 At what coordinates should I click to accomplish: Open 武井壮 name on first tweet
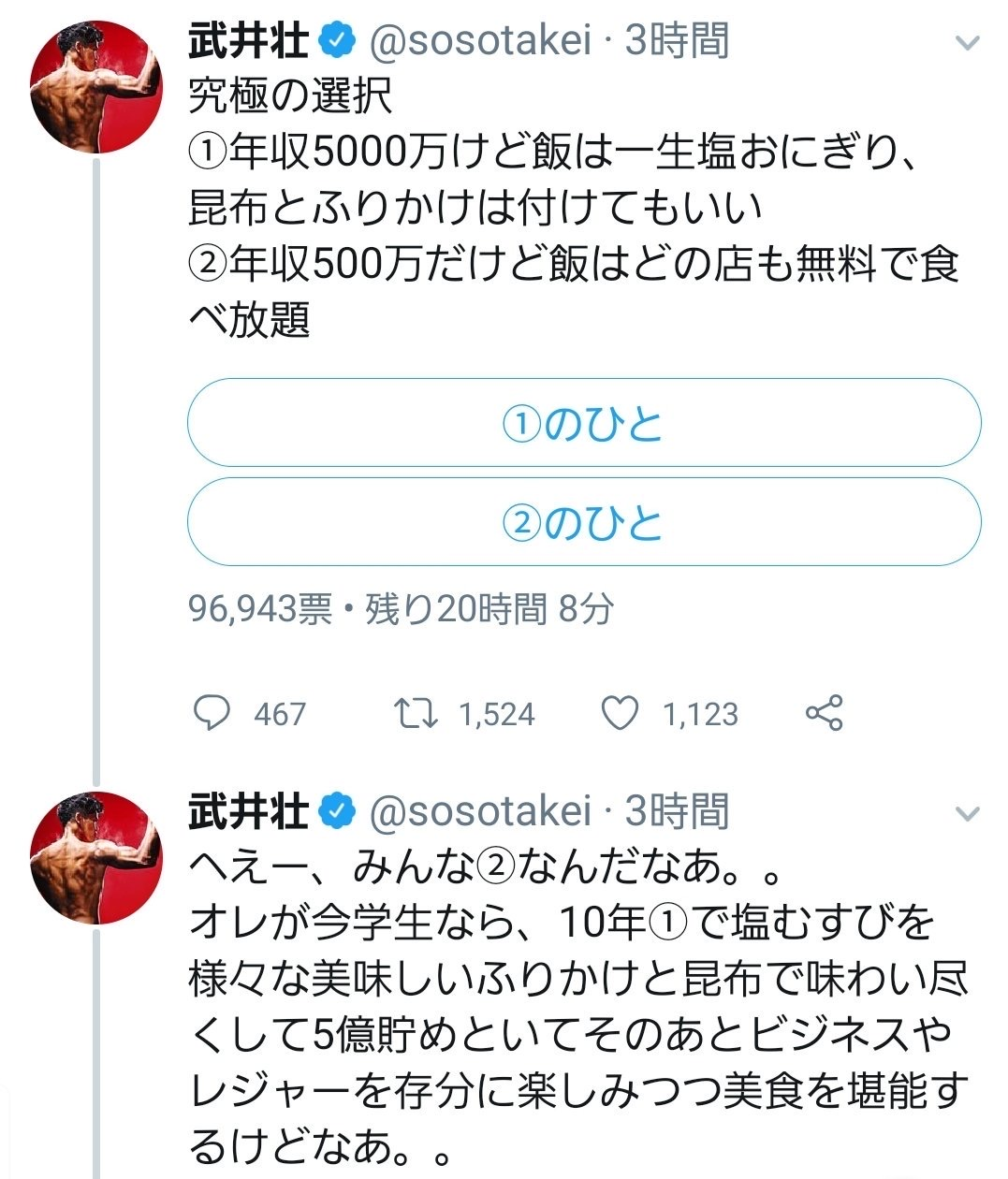(x=248, y=41)
